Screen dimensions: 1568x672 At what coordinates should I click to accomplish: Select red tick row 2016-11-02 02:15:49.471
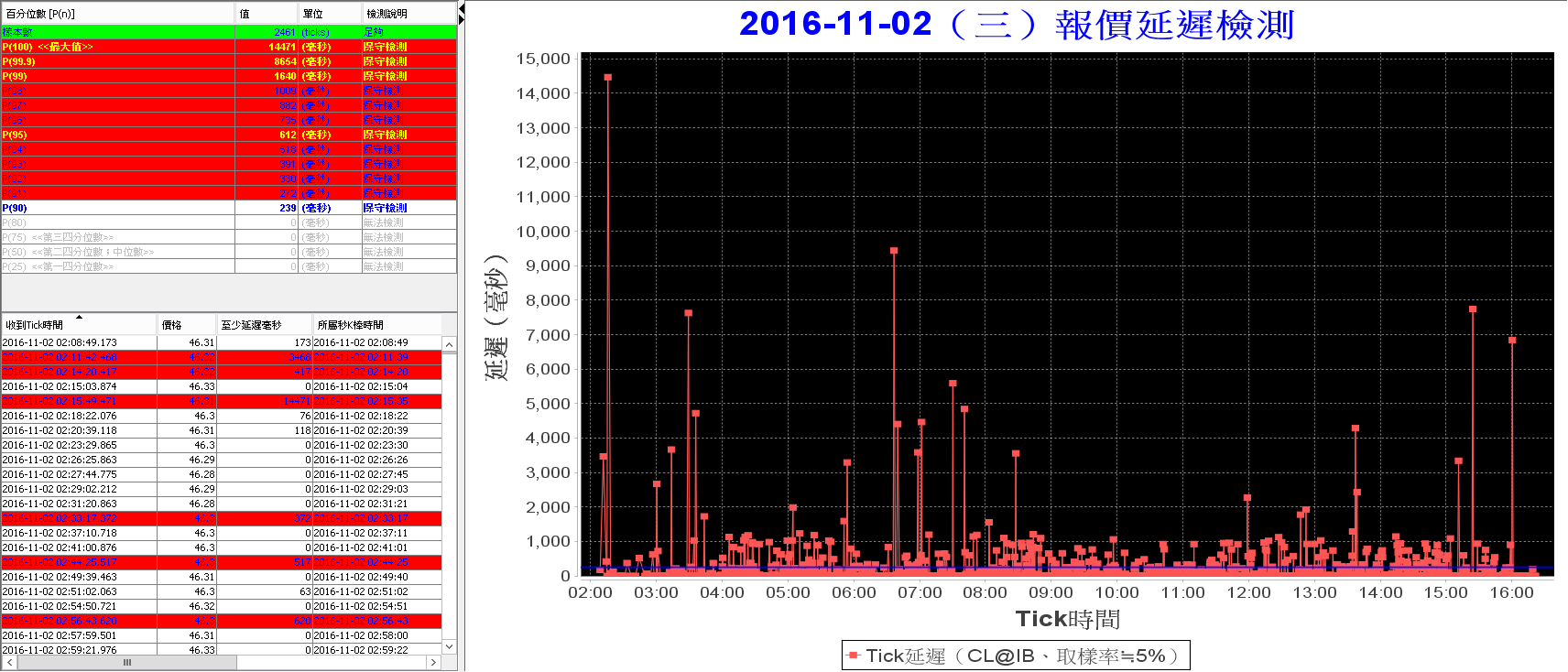[222, 401]
